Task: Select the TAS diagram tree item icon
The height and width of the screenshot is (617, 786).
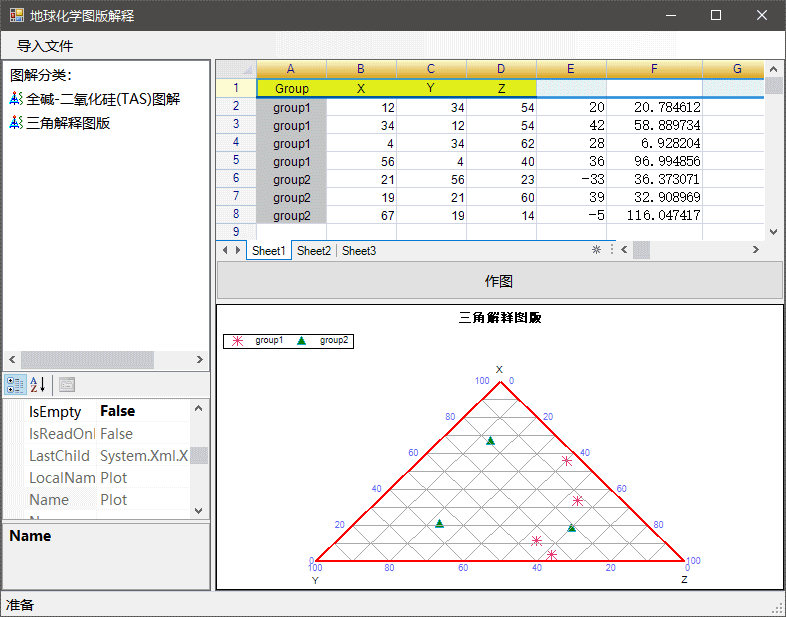Action: pyautogui.click(x=16, y=99)
